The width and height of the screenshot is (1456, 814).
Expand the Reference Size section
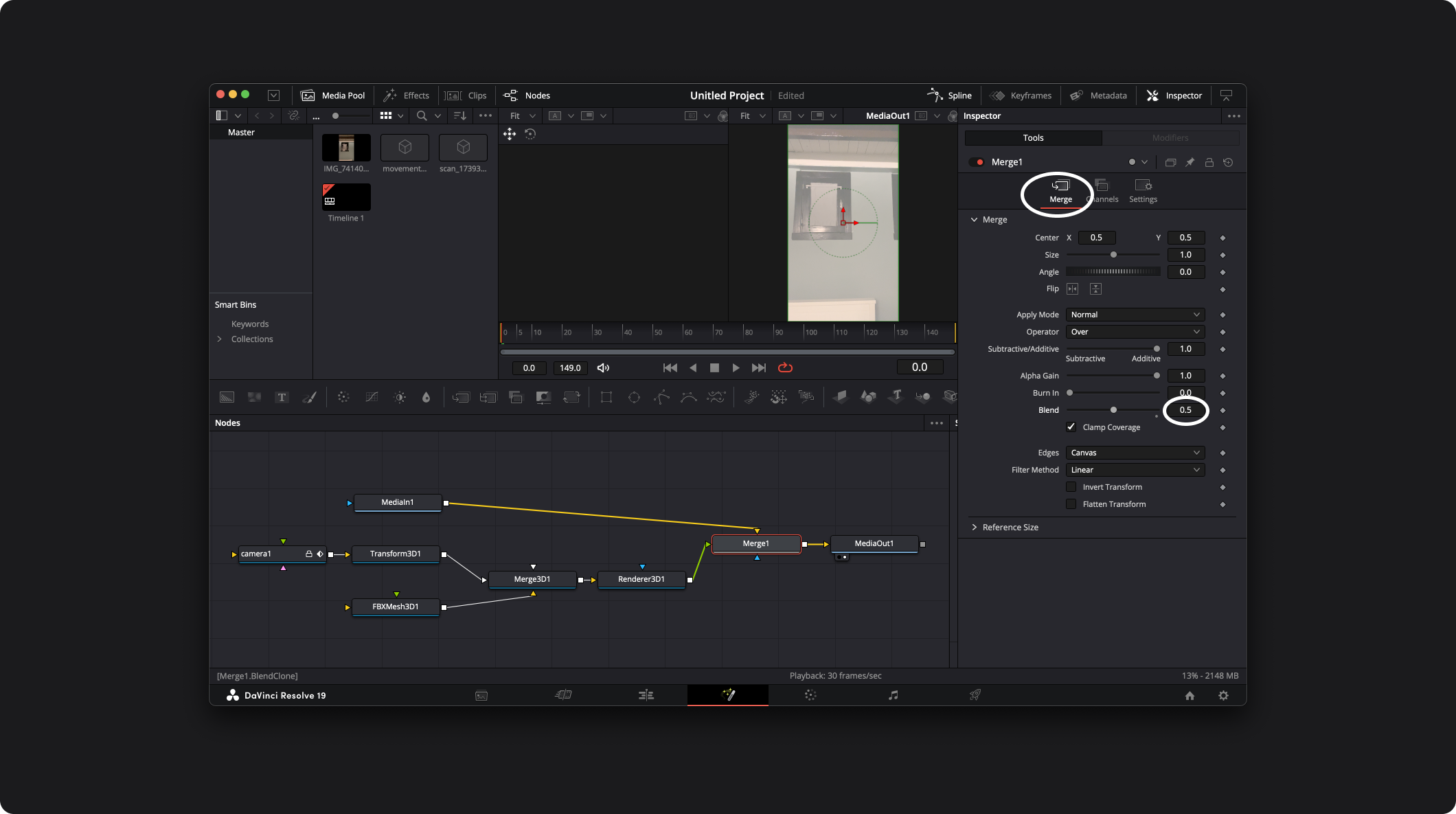(x=1010, y=527)
